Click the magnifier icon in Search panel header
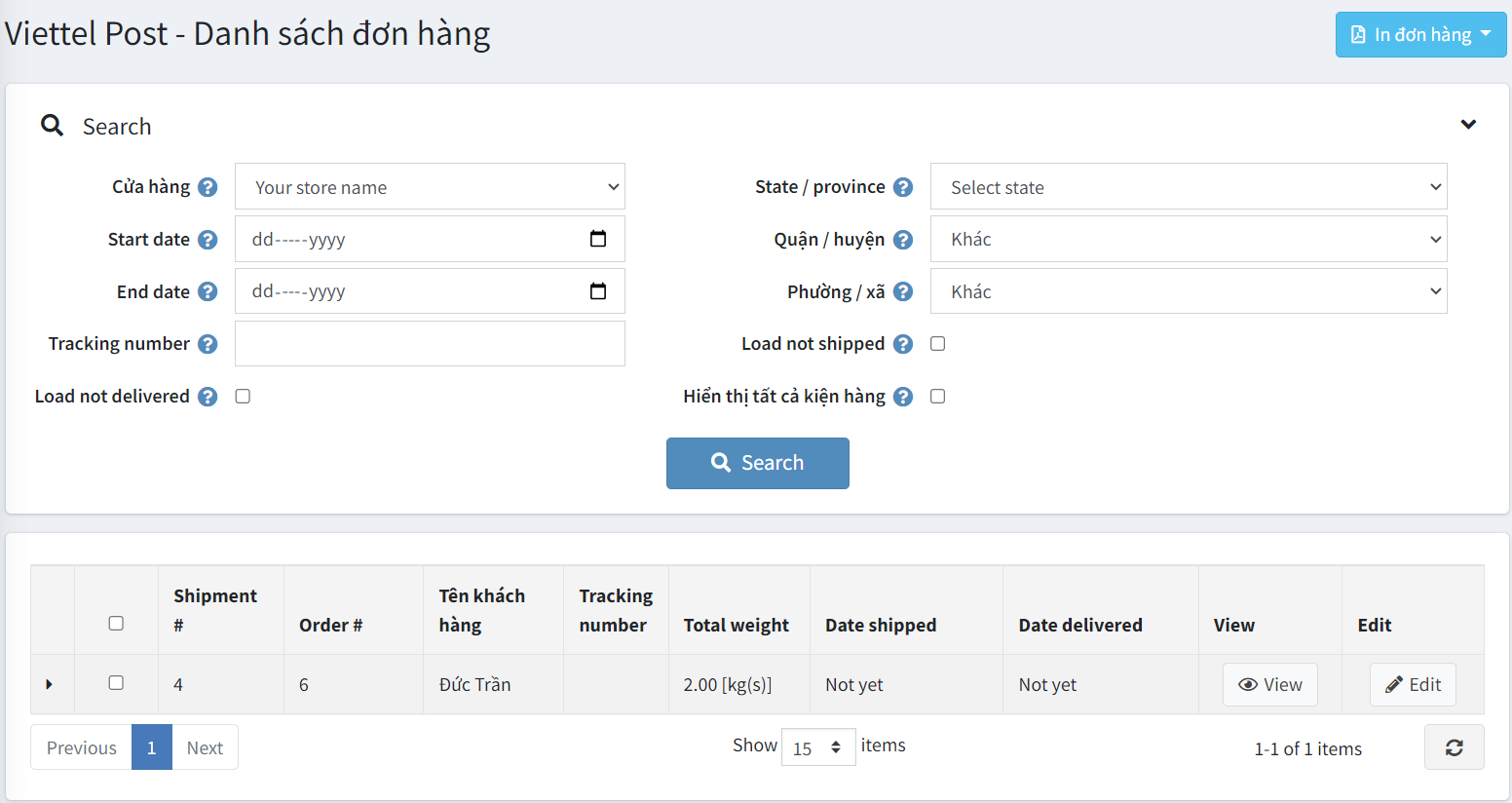The width and height of the screenshot is (1512, 803). 52,126
